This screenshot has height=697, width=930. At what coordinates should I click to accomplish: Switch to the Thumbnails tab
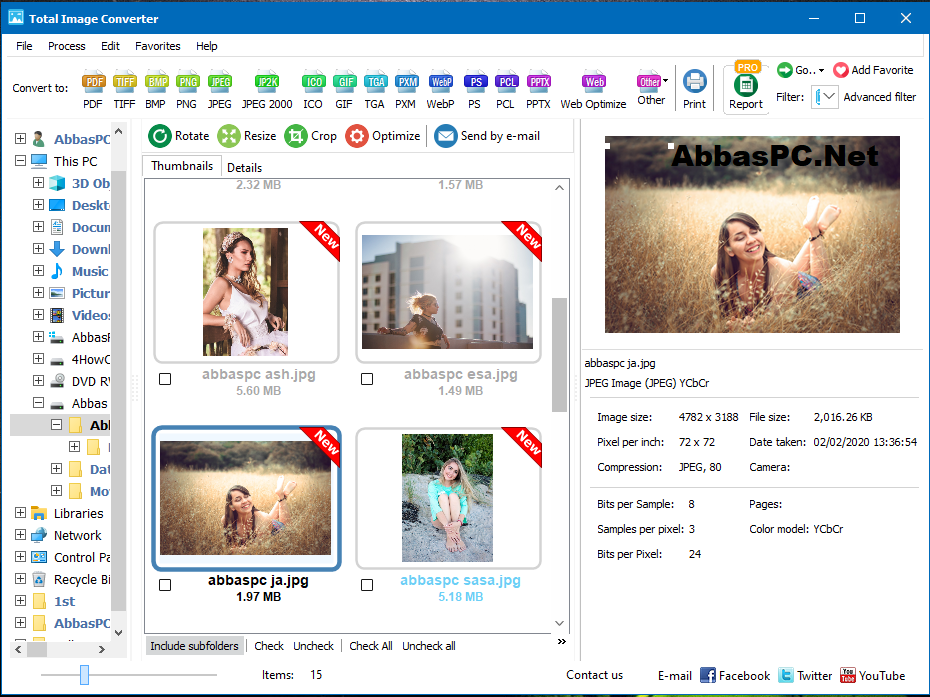click(x=182, y=166)
